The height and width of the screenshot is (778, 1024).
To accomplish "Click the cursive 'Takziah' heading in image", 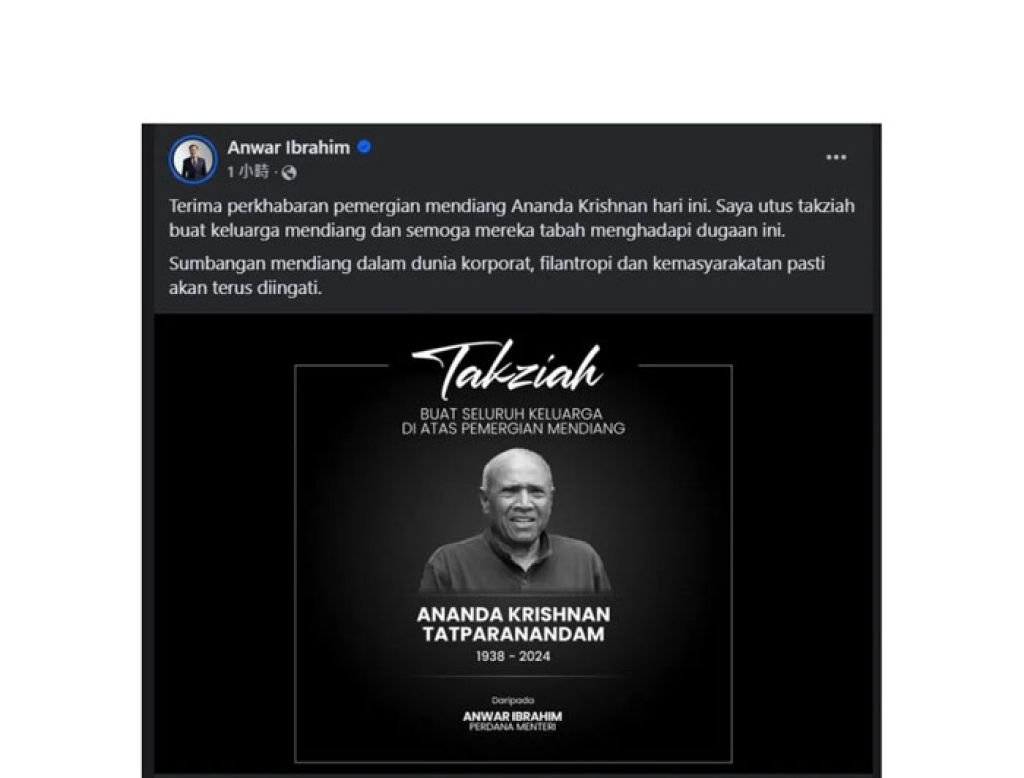I will 507,370.
